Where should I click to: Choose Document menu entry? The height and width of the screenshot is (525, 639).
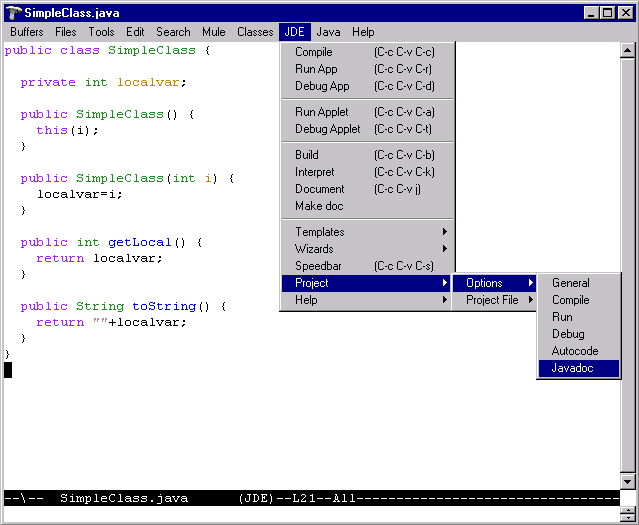[367, 189]
